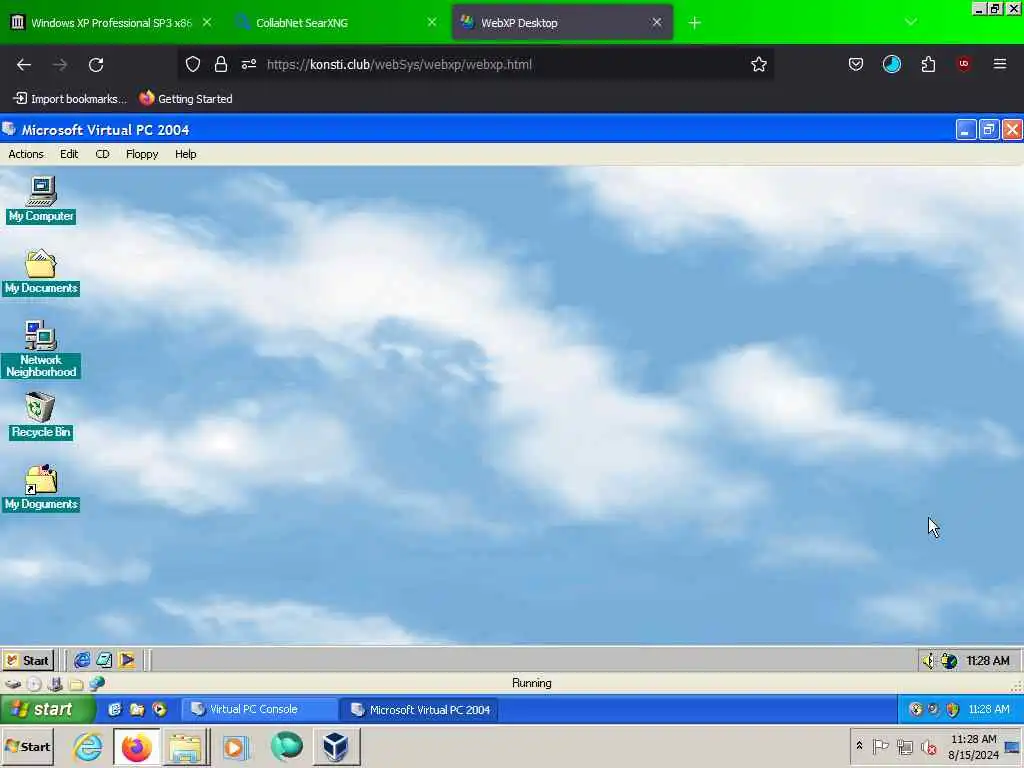Open the My Dogurnents shortcut icon
The image size is (1024, 768).
click(x=40, y=488)
